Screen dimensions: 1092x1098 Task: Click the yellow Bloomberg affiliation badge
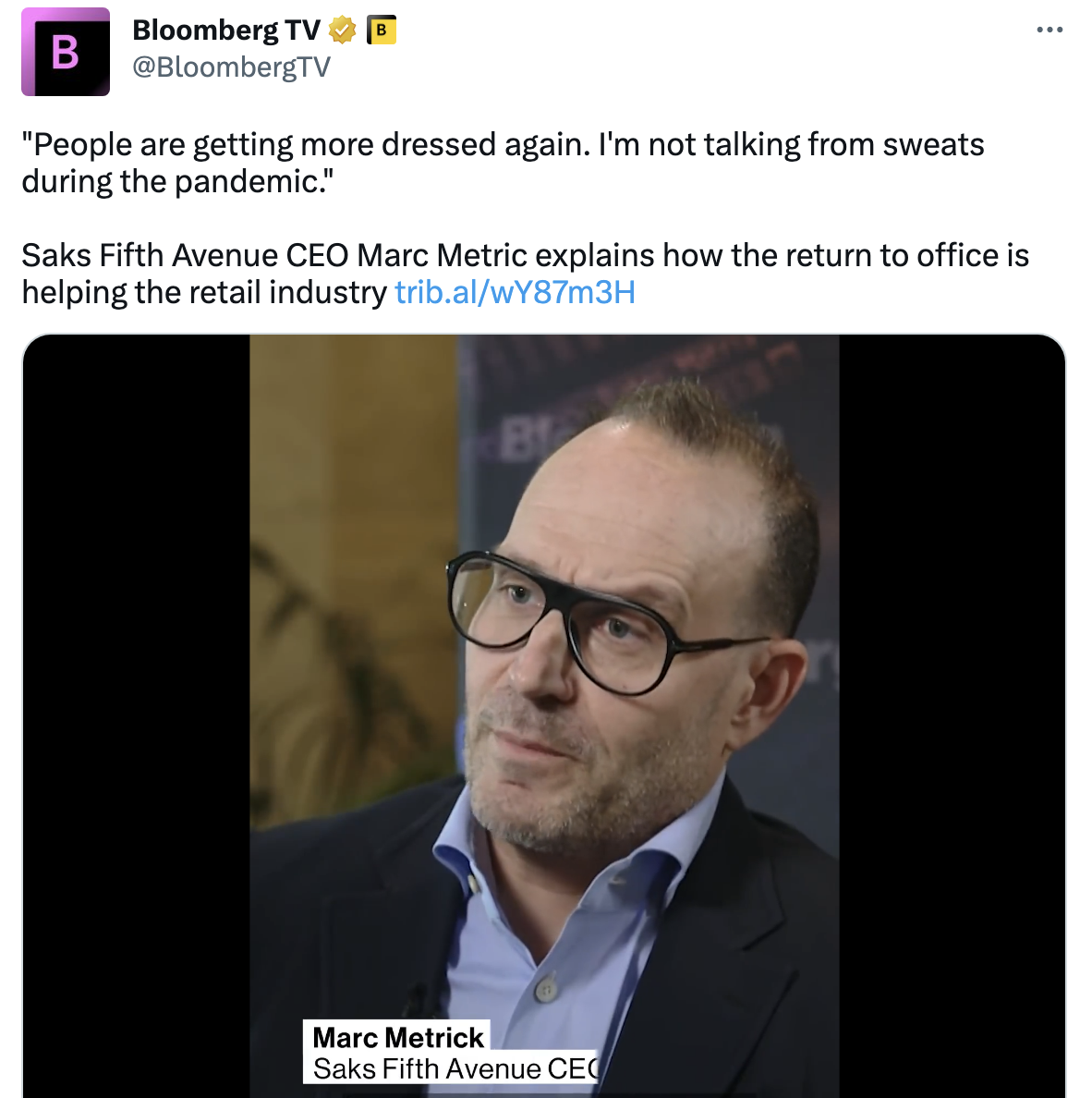pyautogui.click(x=381, y=30)
